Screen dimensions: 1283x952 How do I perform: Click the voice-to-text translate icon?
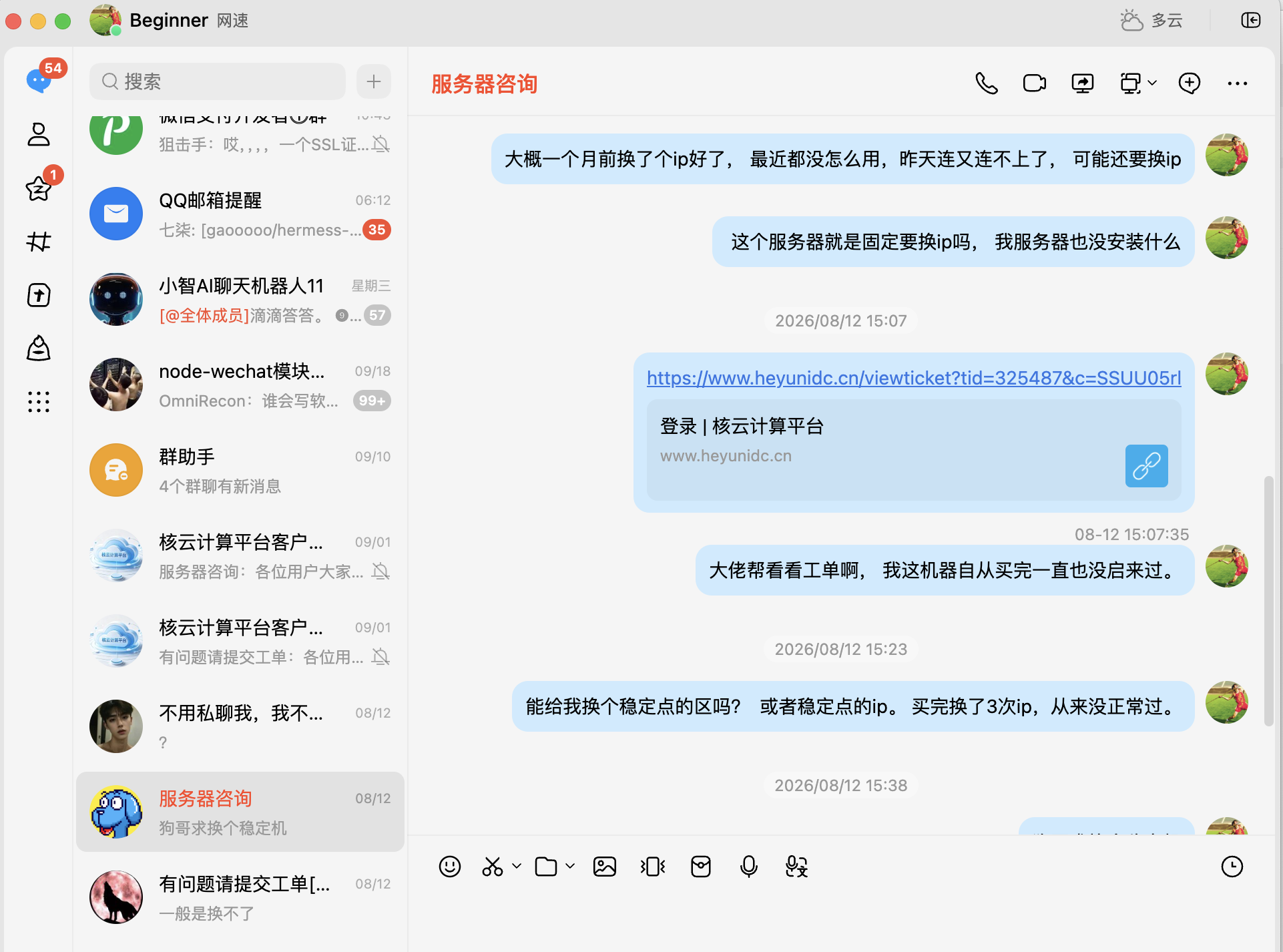(797, 867)
